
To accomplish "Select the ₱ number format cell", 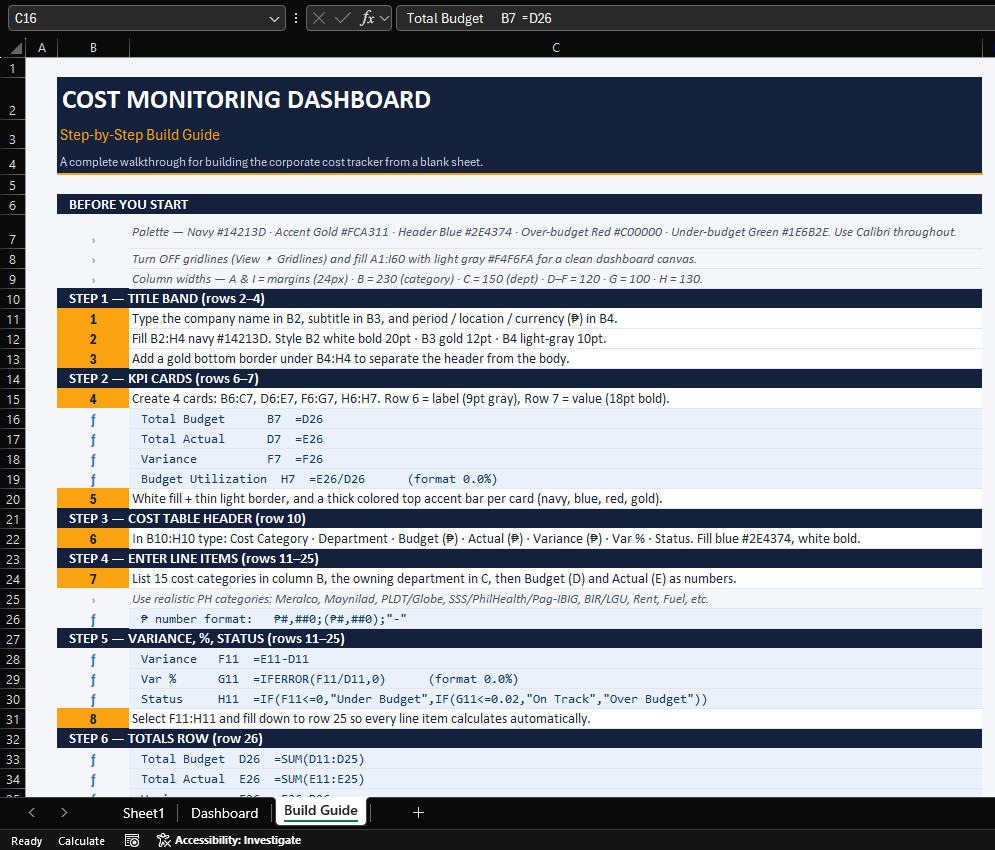I will click(556, 619).
